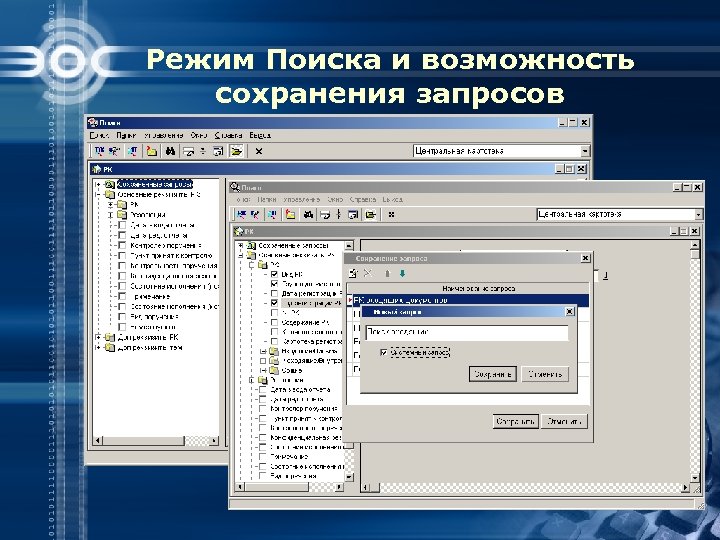Image resolution: width=720 pixels, height=540 pixels.
Task: Click the Резолюция folder icon in the back window tree
Action: coord(122,214)
